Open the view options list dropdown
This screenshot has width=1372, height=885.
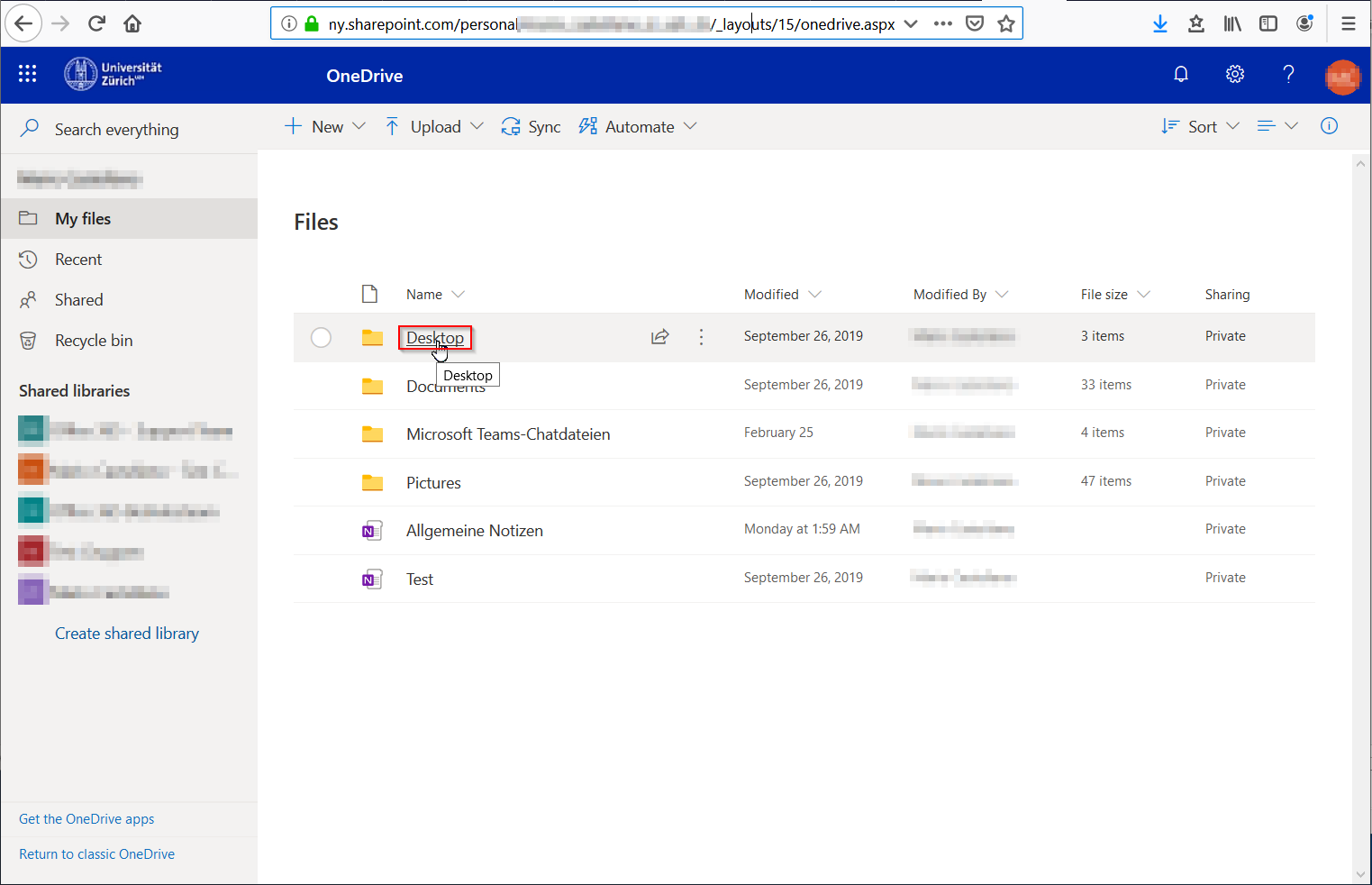click(x=1277, y=126)
